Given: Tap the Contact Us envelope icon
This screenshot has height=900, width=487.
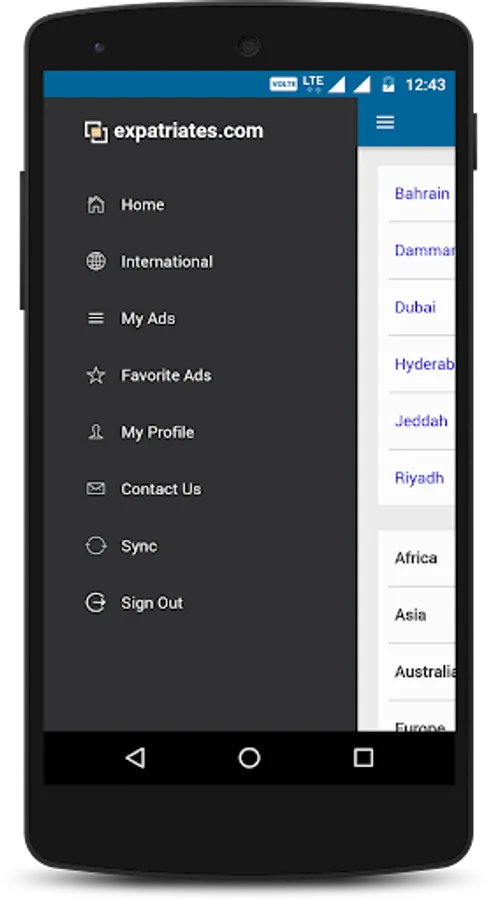Looking at the screenshot, I should coord(96,488).
